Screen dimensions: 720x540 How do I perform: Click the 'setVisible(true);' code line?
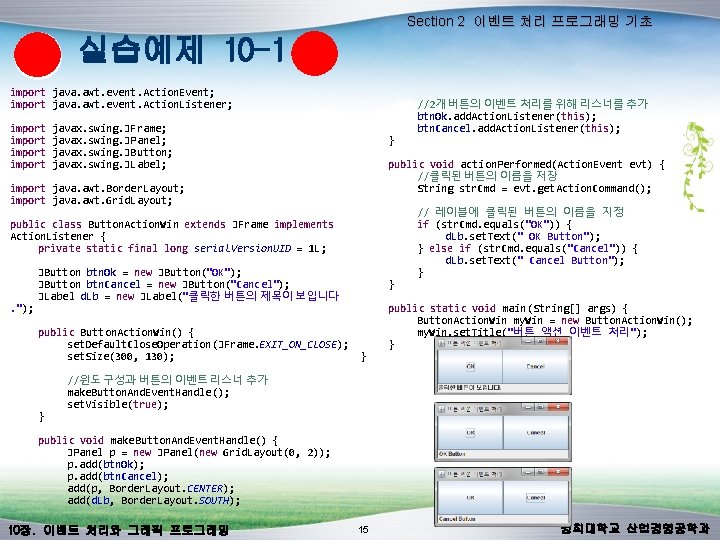(118, 405)
